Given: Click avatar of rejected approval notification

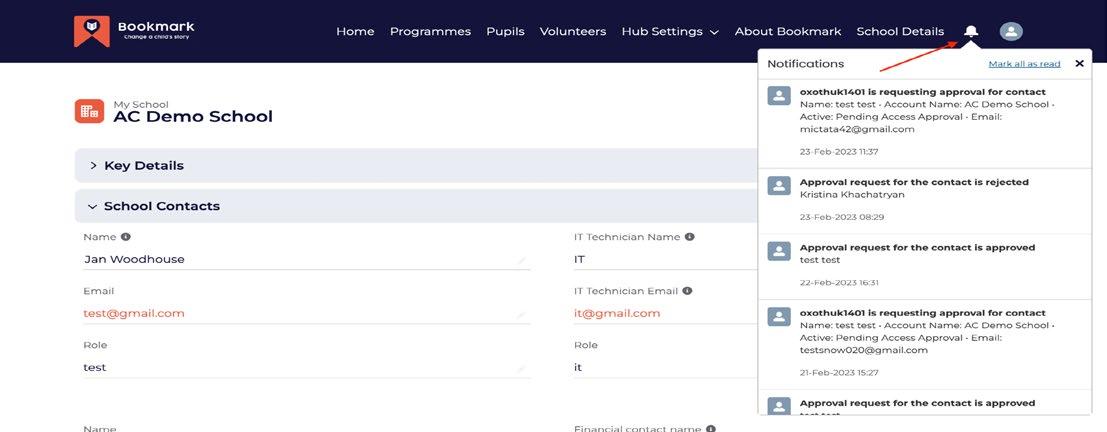Looking at the screenshot, I should 779,186.
